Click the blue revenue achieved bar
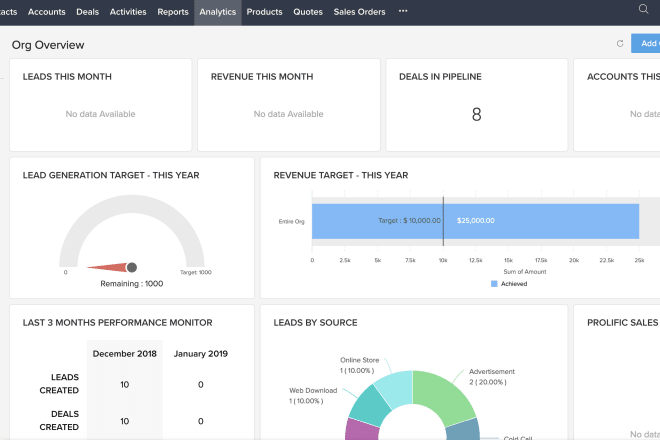This screenshot has width=660, height=440. pos(475,221)
